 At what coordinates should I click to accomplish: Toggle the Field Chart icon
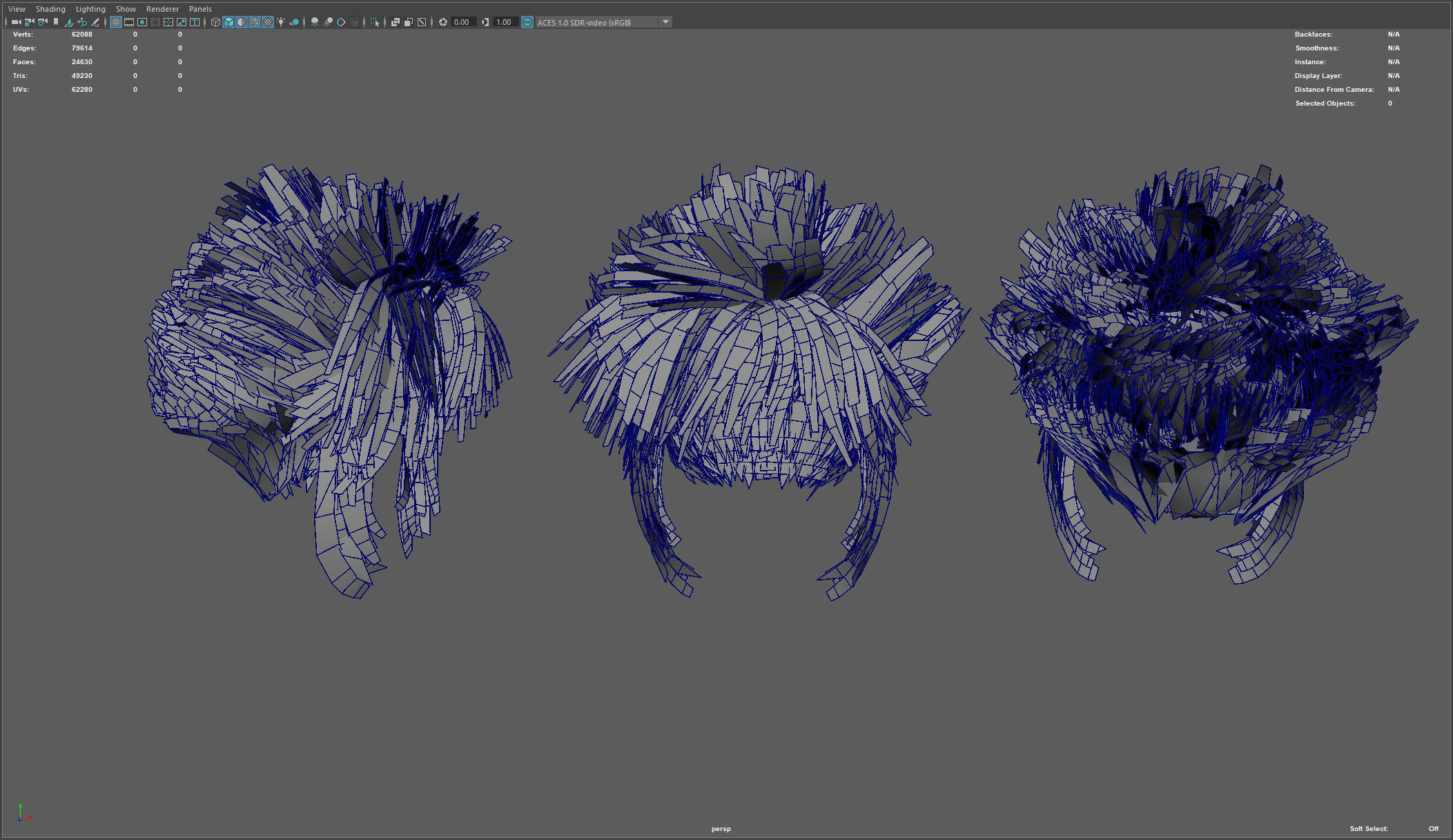point(168,22)
